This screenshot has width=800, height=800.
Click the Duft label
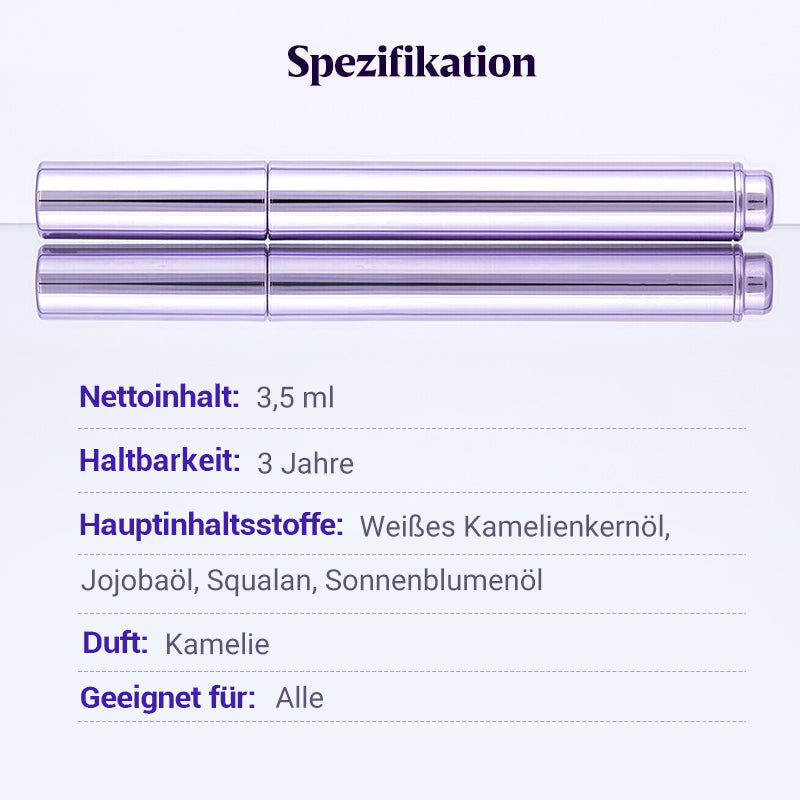point(115,643)
